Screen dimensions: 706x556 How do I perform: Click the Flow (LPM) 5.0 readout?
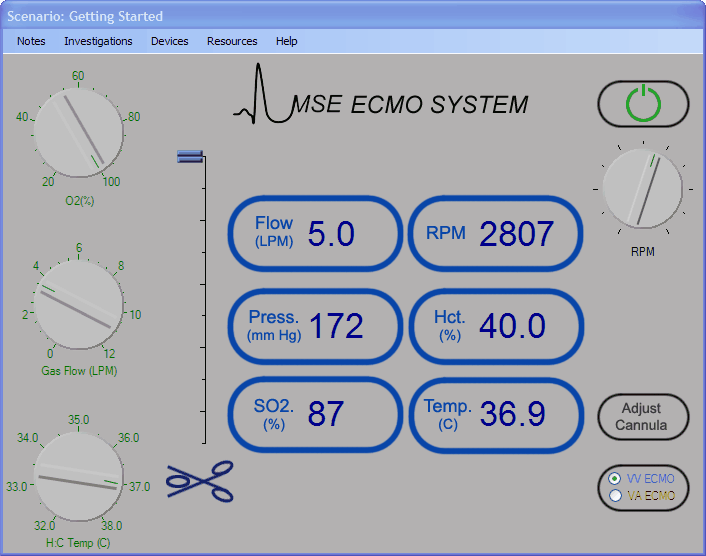[x=315, y=233]
